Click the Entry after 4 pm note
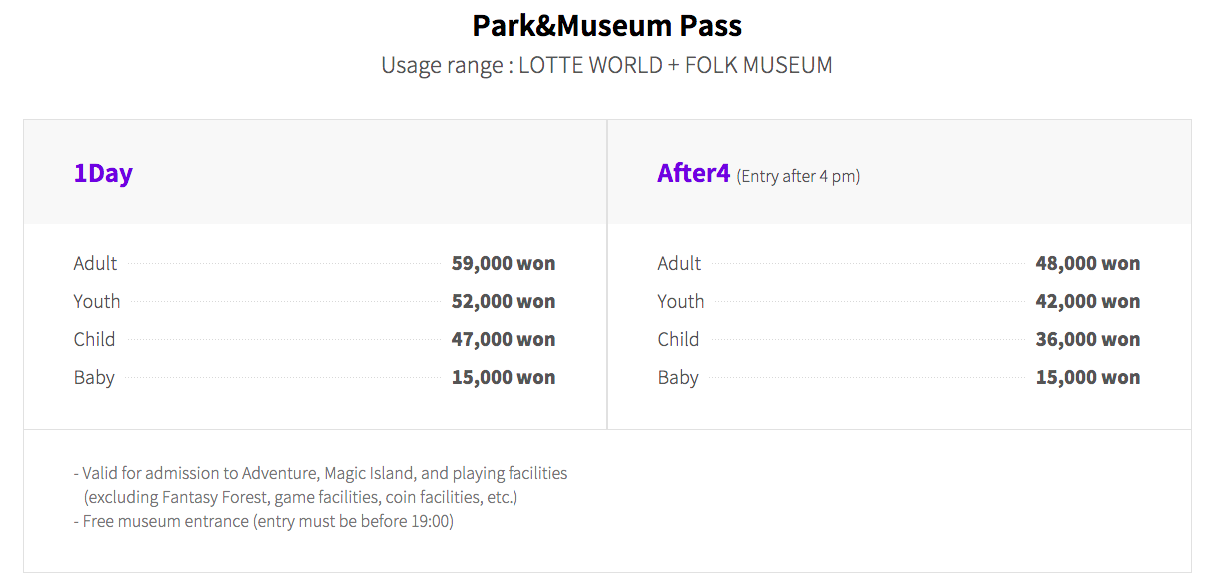Viewport: 1219px width, 588px height. tap(798, 177)
